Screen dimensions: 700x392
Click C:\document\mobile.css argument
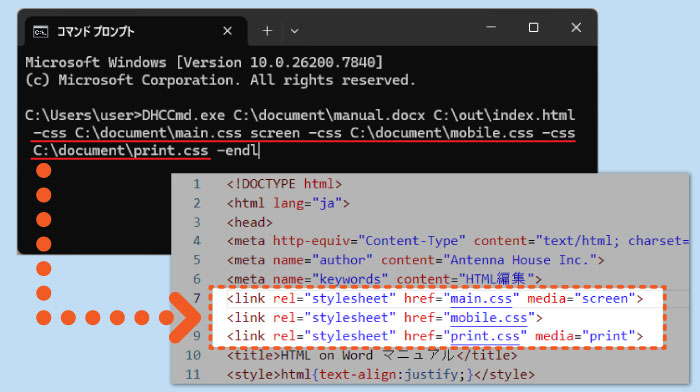[442, 133]
